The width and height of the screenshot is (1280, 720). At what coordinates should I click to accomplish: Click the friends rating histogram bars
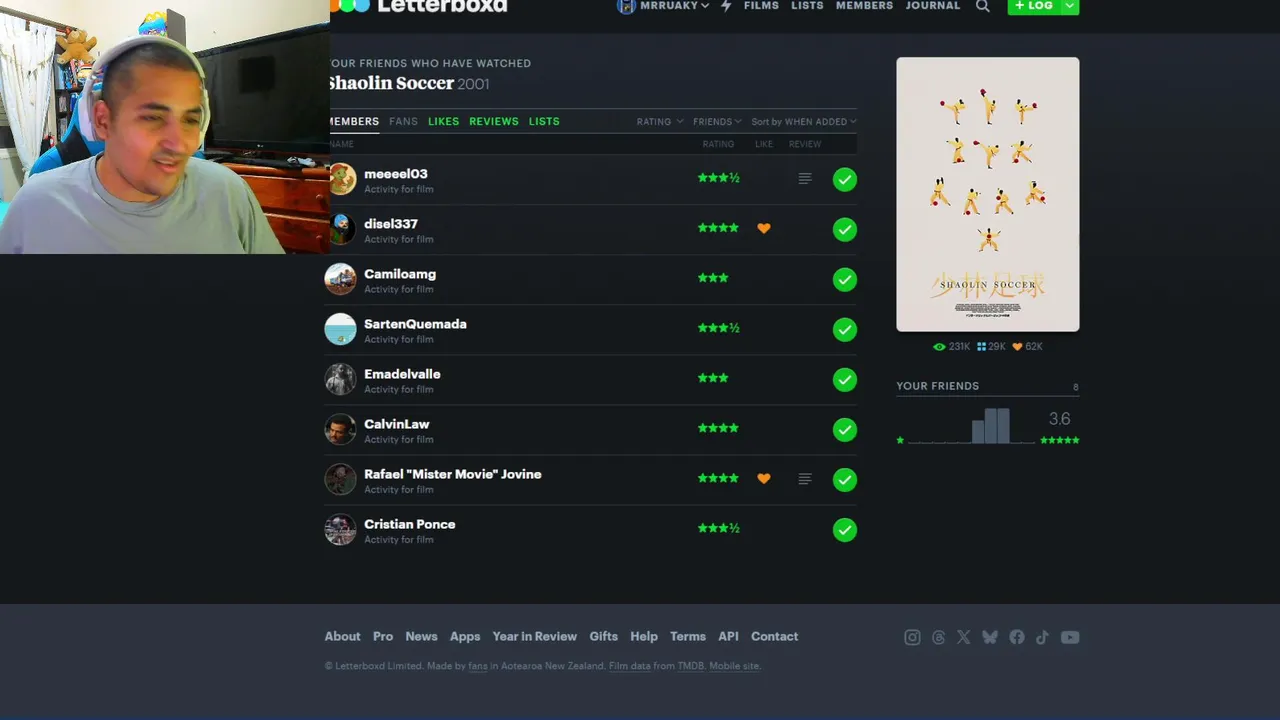click(990, 426)
